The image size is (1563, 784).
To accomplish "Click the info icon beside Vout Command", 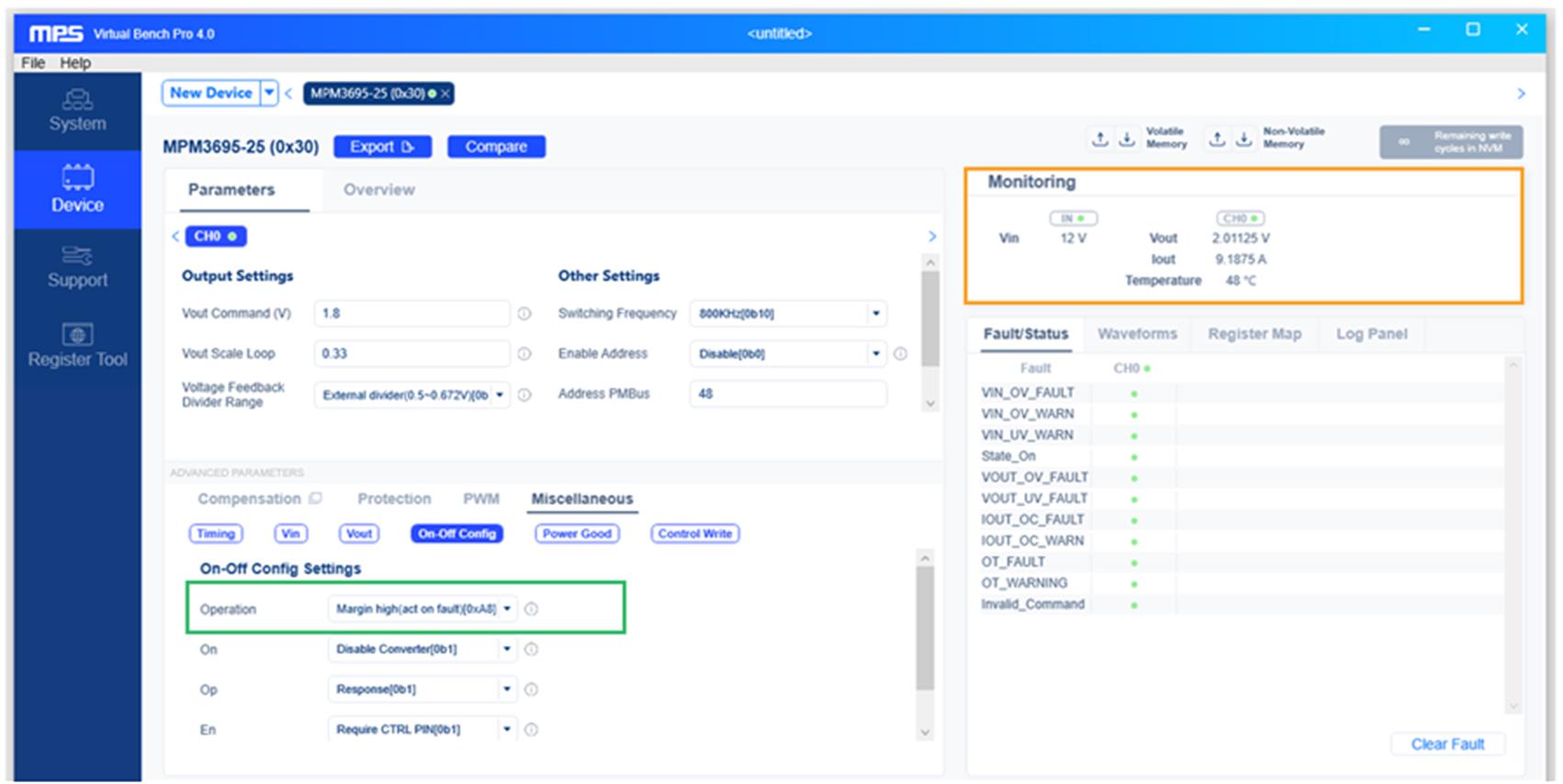I will pos(524,314).
